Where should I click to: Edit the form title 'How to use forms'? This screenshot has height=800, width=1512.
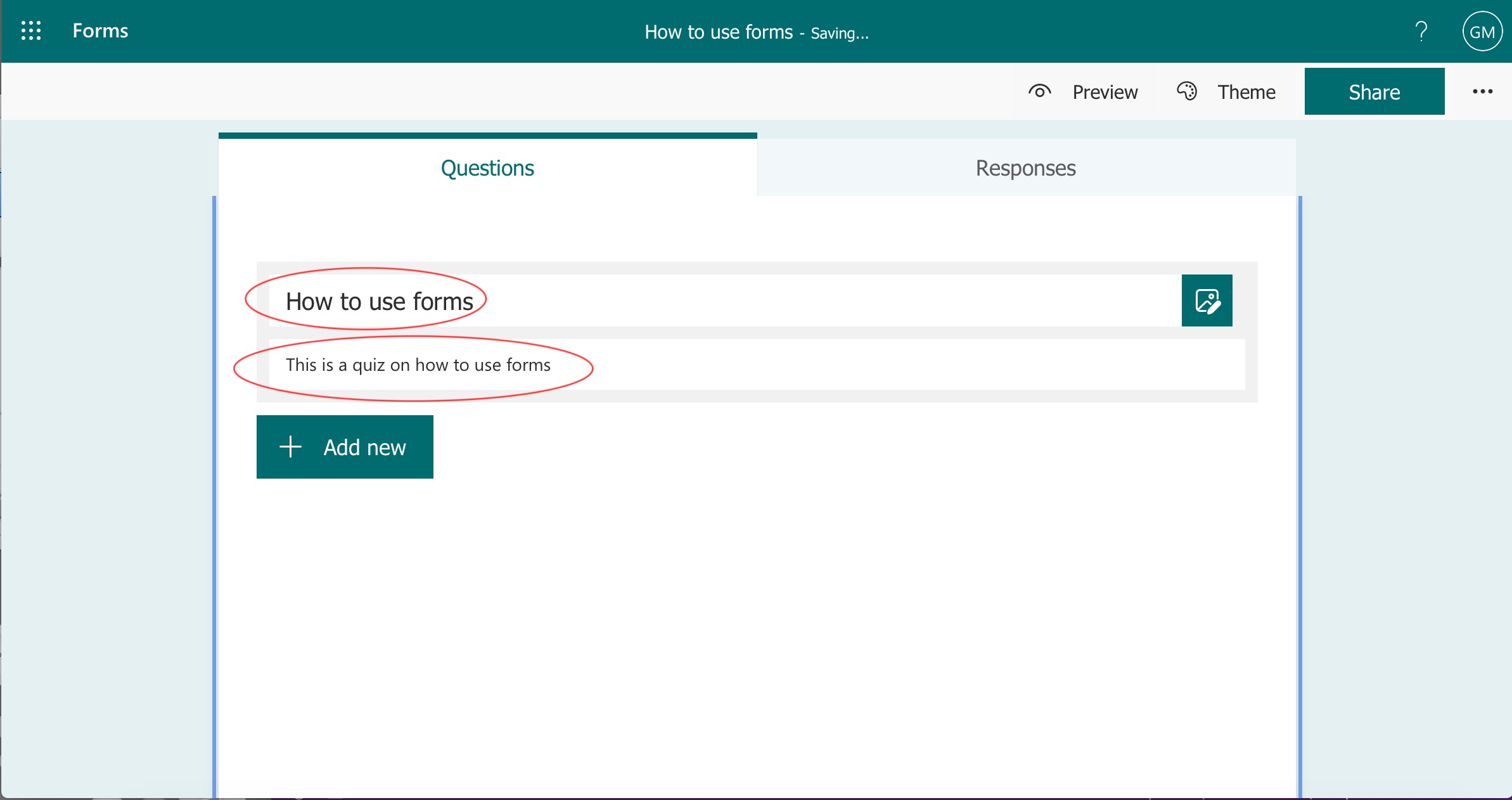tap(379, 302)
